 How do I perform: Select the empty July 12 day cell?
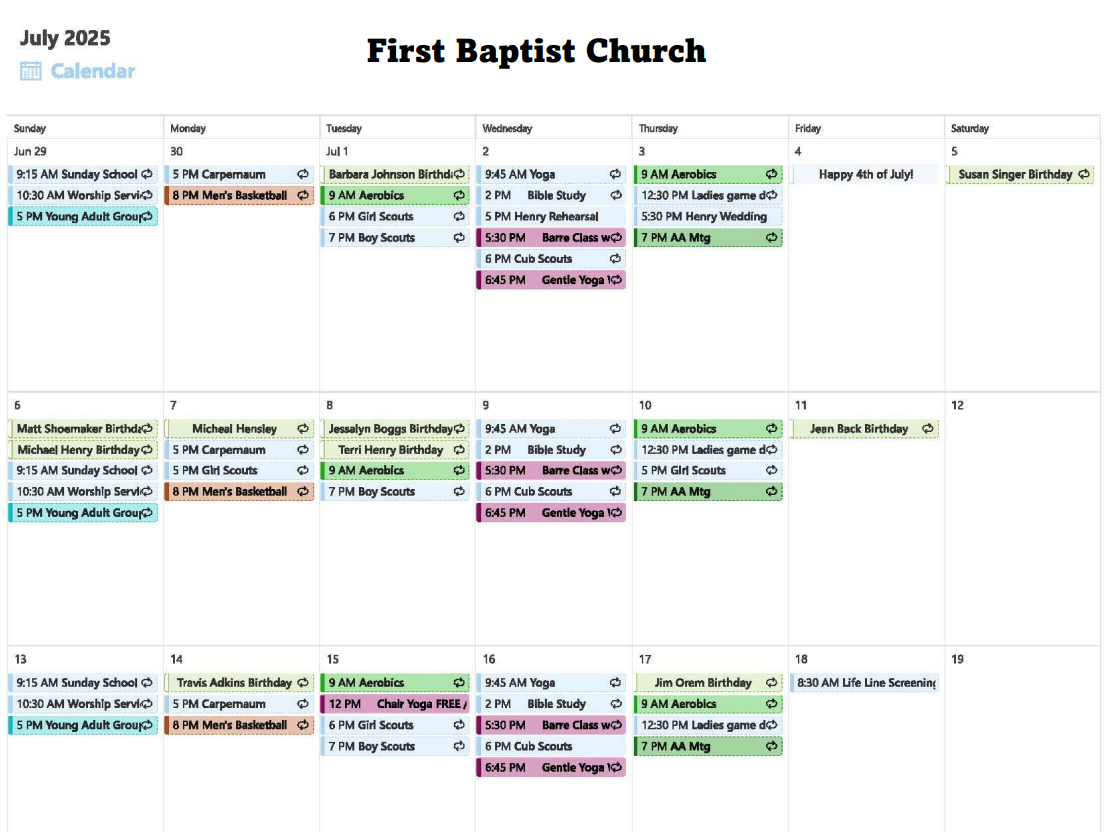click(x=1022, y=518)
